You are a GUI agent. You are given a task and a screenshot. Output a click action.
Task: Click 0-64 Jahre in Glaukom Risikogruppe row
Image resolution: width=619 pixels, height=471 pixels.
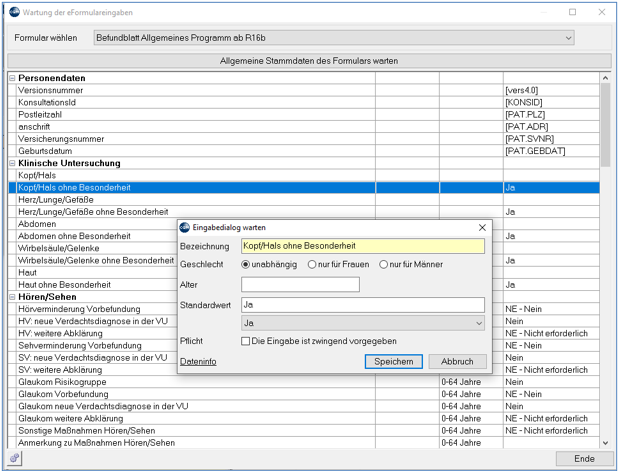471,382
